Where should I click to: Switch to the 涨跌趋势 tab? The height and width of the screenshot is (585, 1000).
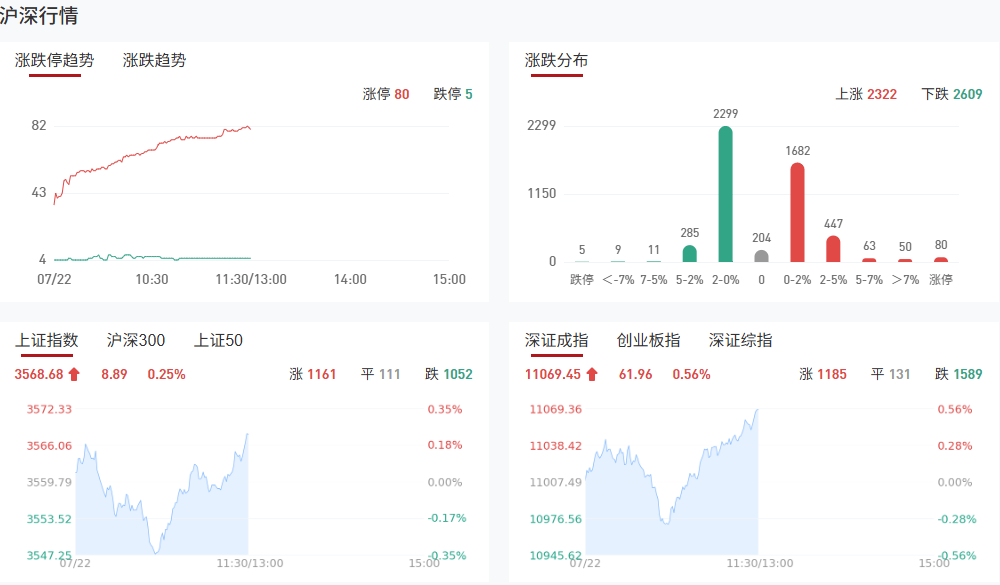pos(154,60)
